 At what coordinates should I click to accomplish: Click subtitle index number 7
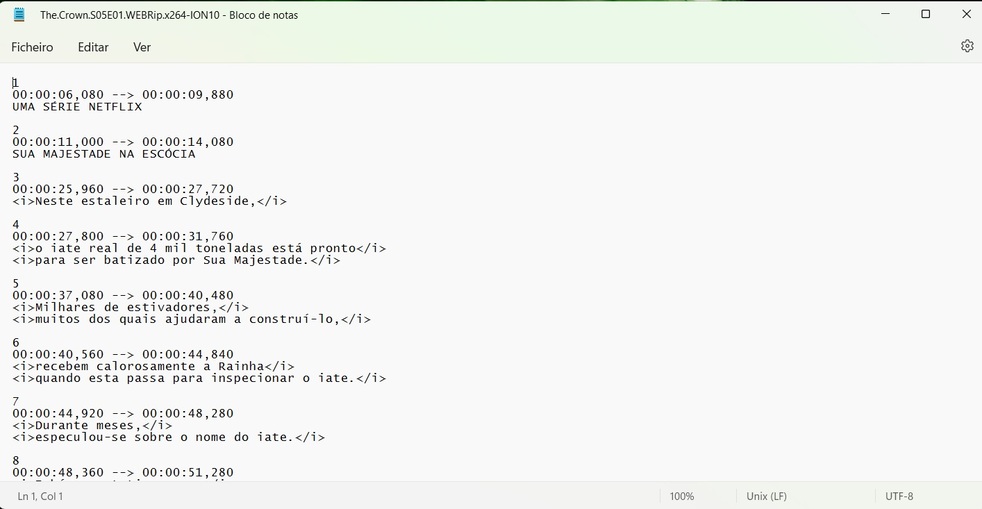point(16,401)
